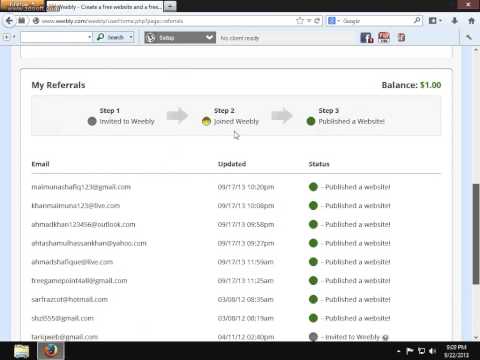The height and width of the screenshot is (360, 480).
Task: Click the Status column header
Action: coord(319,164)
